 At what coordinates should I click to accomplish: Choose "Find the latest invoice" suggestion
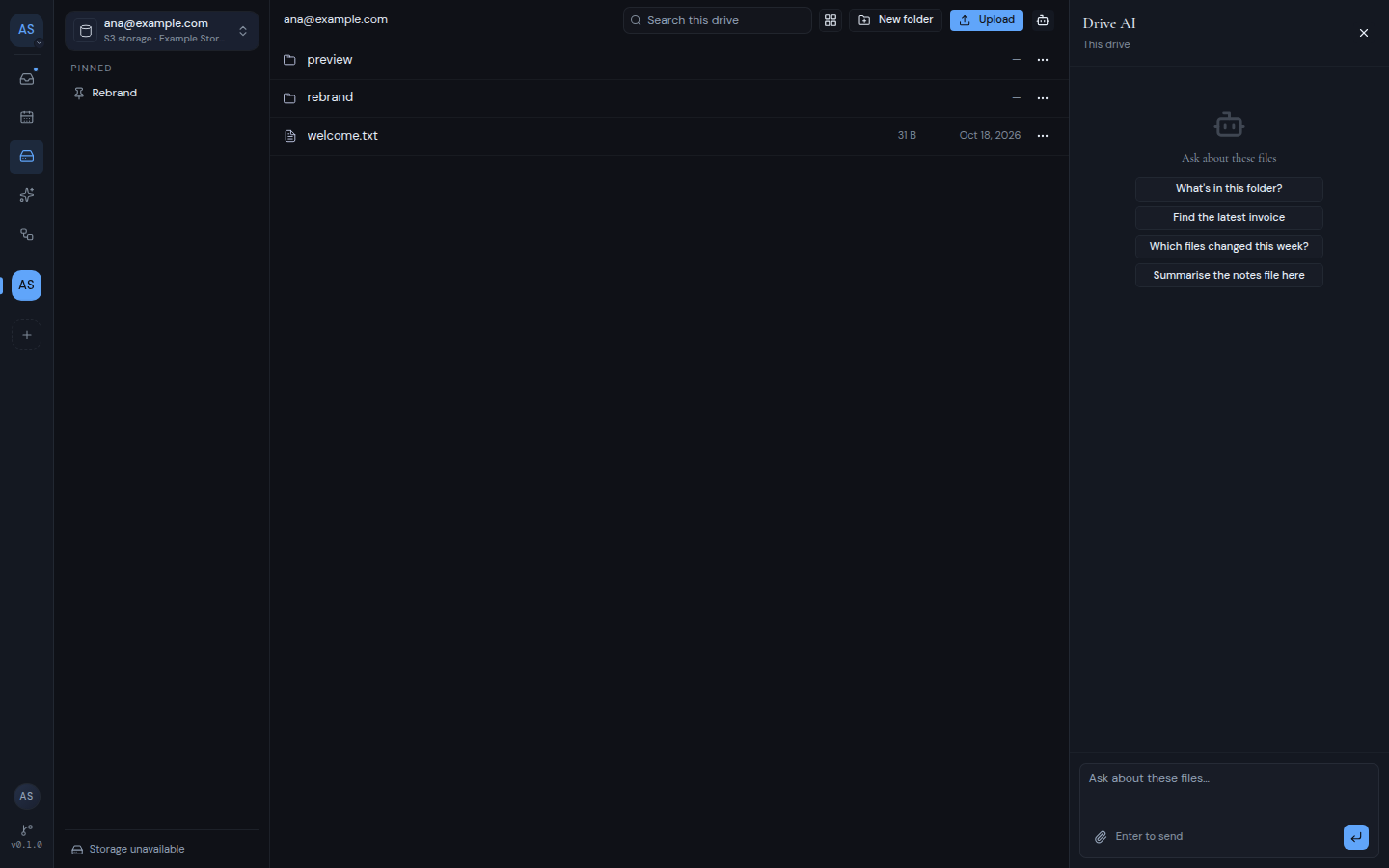pos(1229,218)
